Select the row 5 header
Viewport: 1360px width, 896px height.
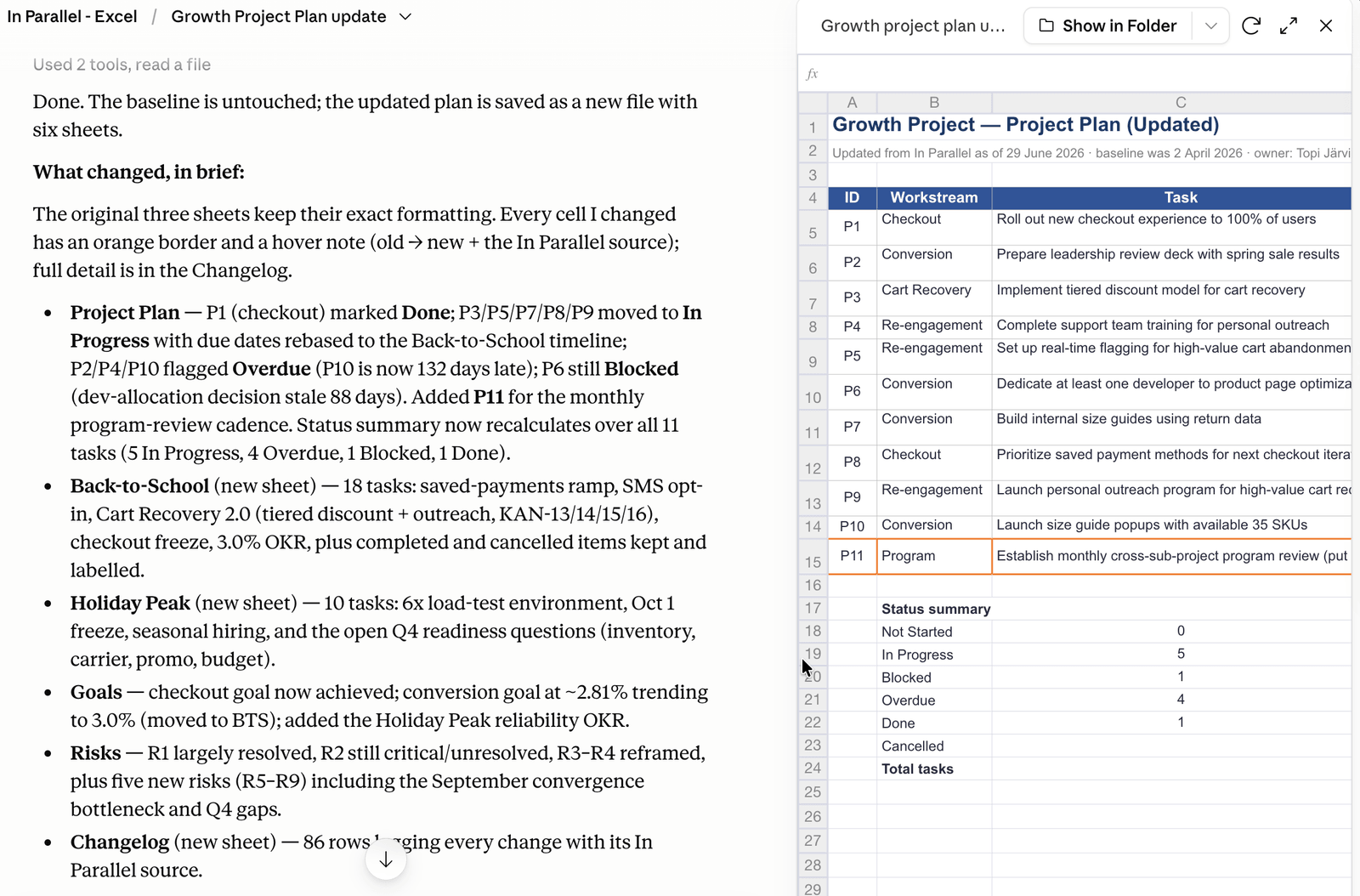[x=813, y=227]
